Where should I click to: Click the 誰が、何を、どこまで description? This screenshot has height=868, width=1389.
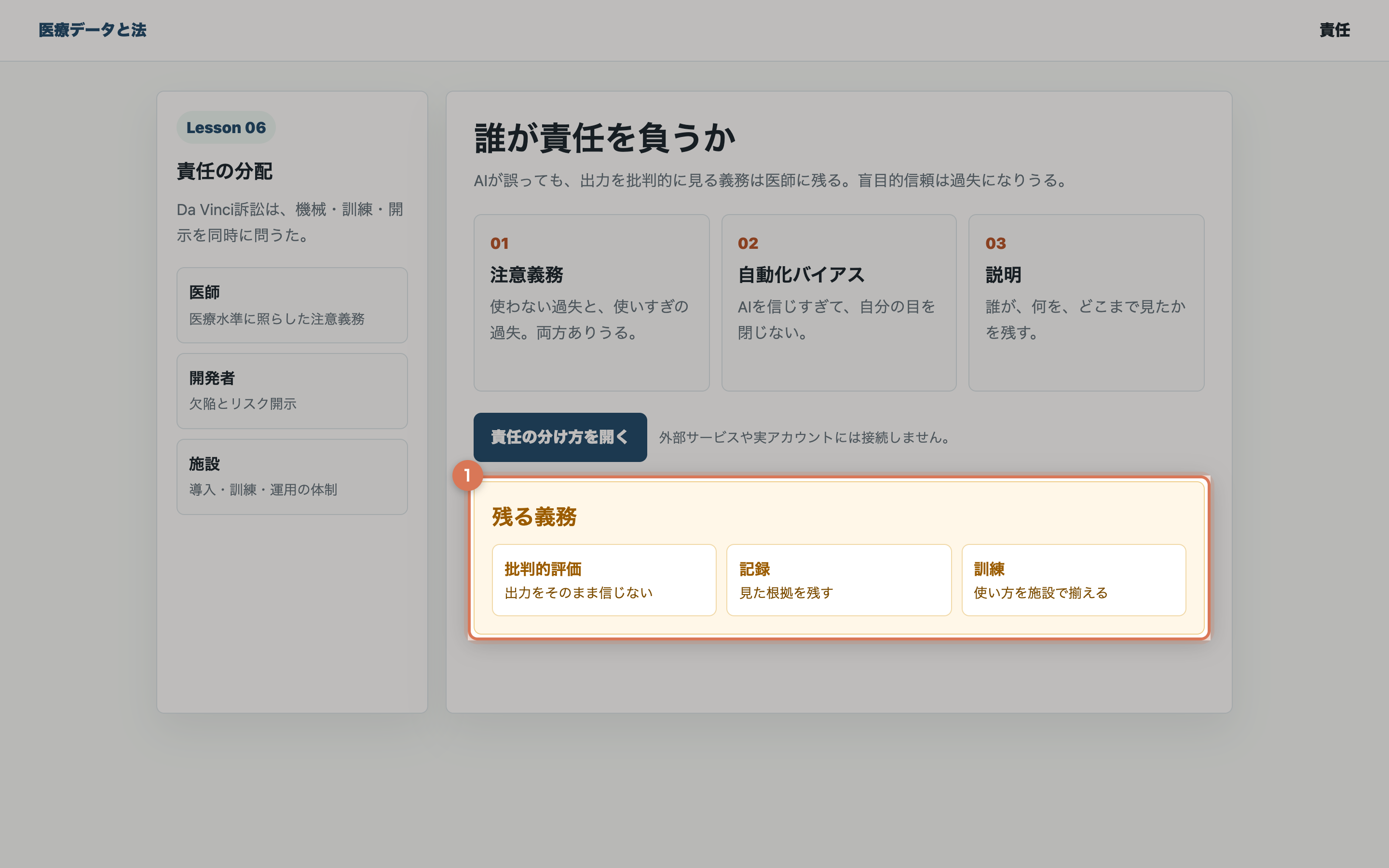[x=1085, y=320]
